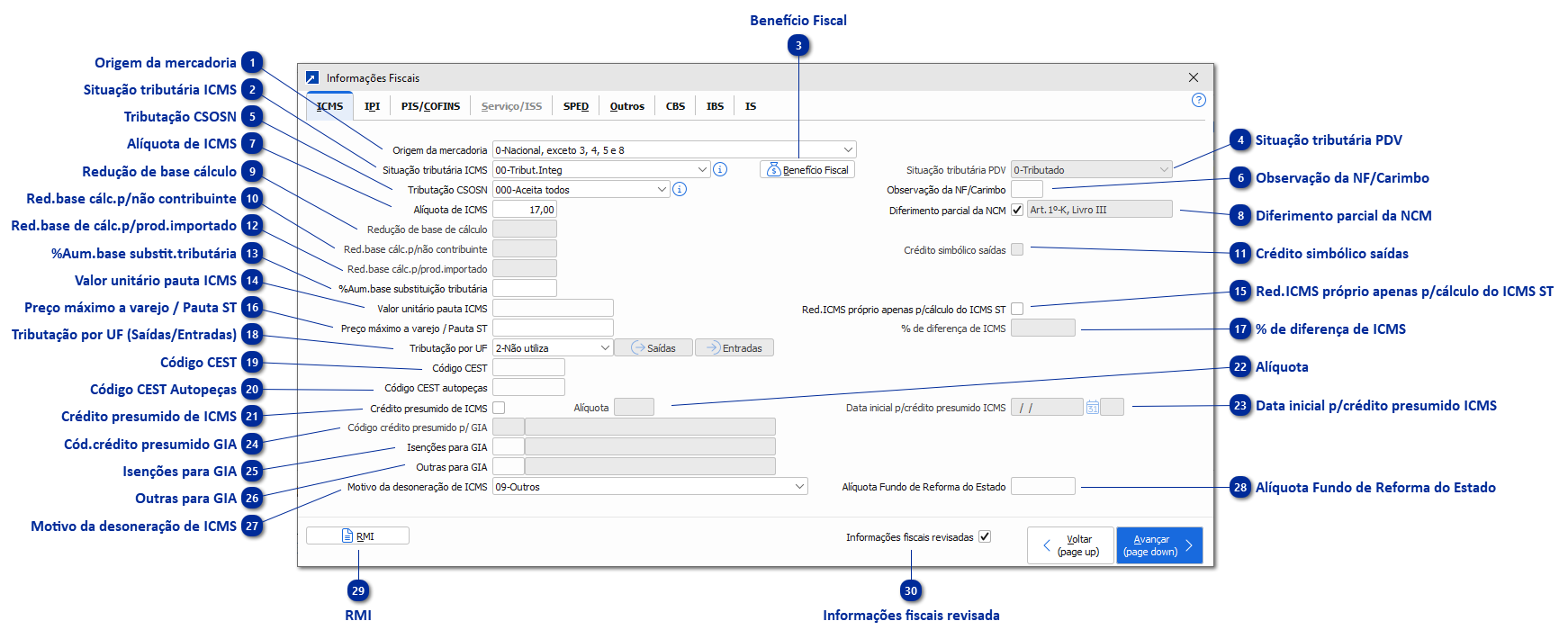Click Valor unitário pauta ICMS field
Screen dimensions: 1568x639
pyautogui.click(x=553, y=308)
